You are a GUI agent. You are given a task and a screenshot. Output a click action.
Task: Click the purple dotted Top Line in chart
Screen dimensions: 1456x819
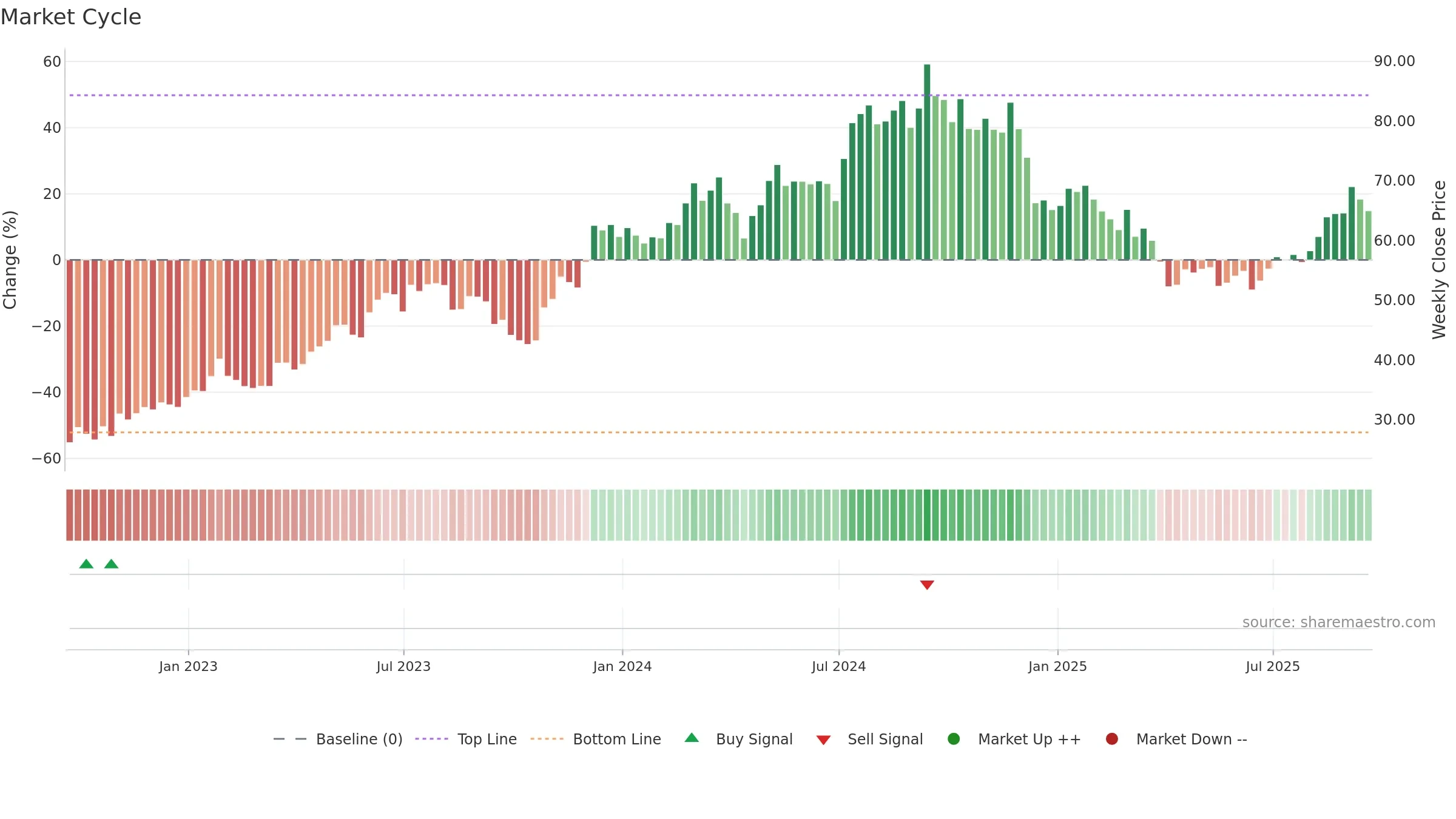[x=719, y=95]
